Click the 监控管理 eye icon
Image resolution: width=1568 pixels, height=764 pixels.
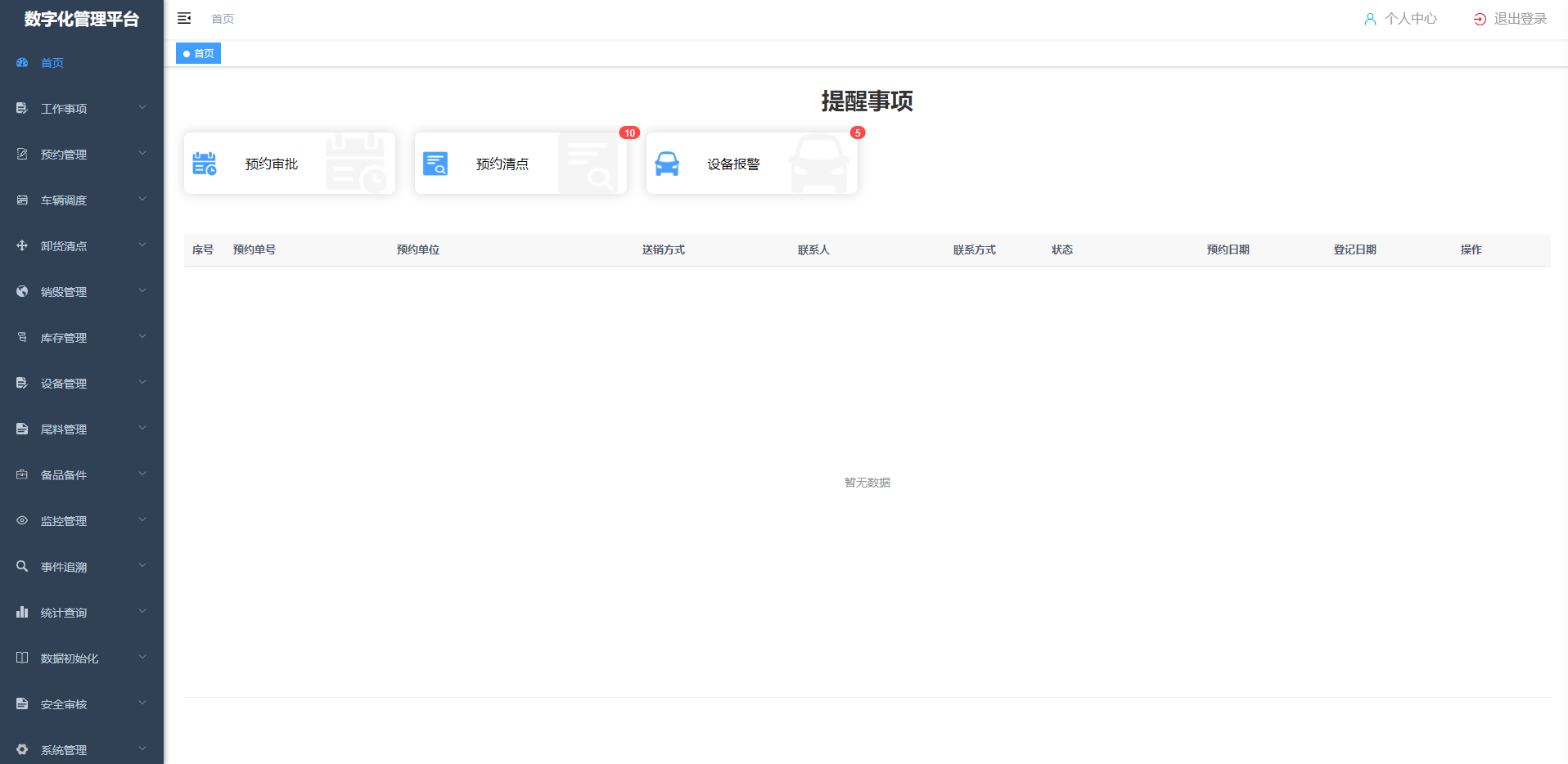(22, 520)
